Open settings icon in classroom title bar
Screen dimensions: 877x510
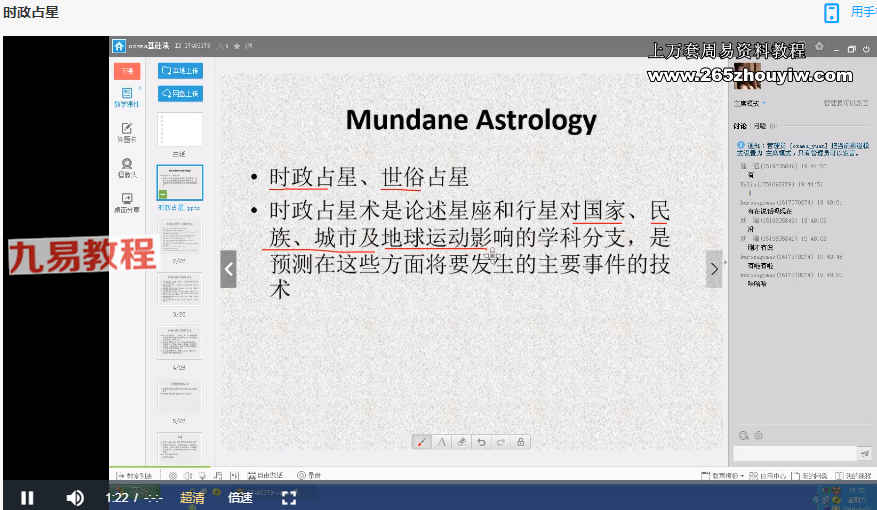click(x=819, y=47)
